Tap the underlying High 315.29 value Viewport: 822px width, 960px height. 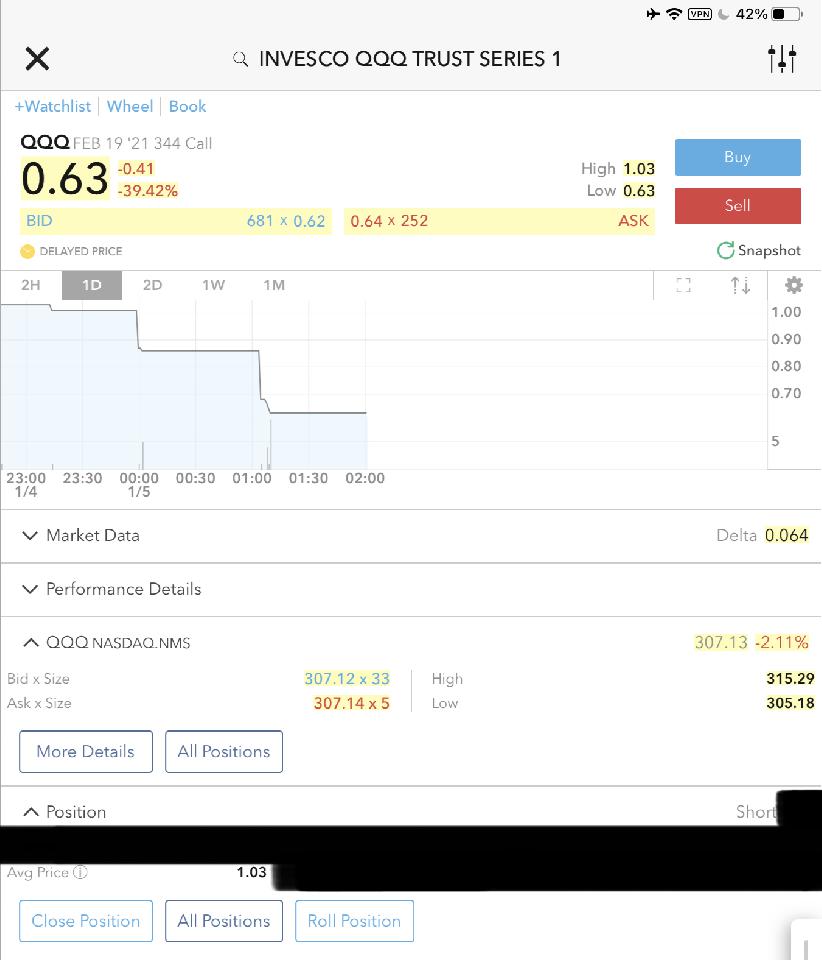coord(790,679)
